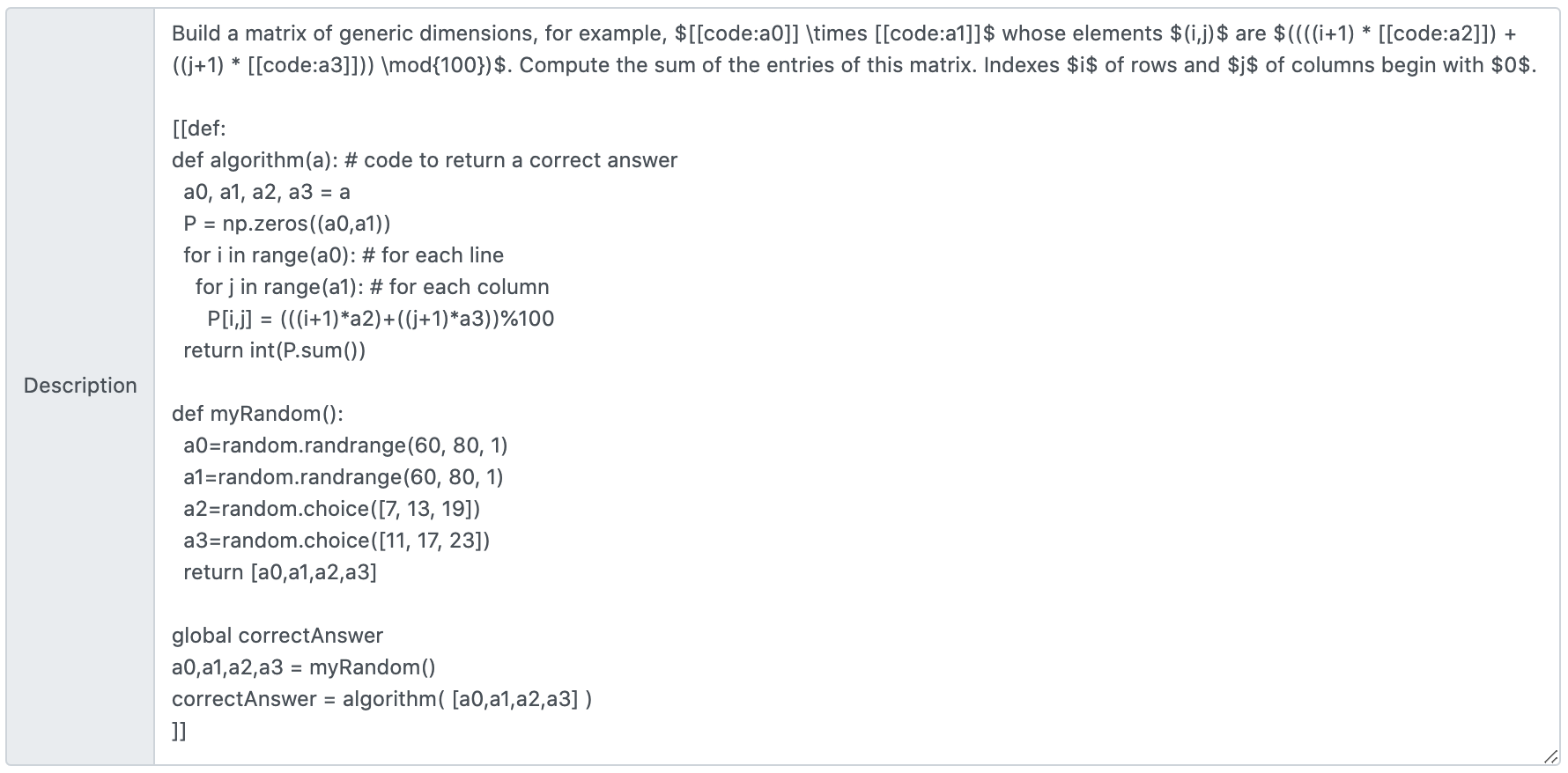The height and width of the screenshot is (773, 1568).
Task: Click the '[[def:' opening line
Action: [199, 129]
